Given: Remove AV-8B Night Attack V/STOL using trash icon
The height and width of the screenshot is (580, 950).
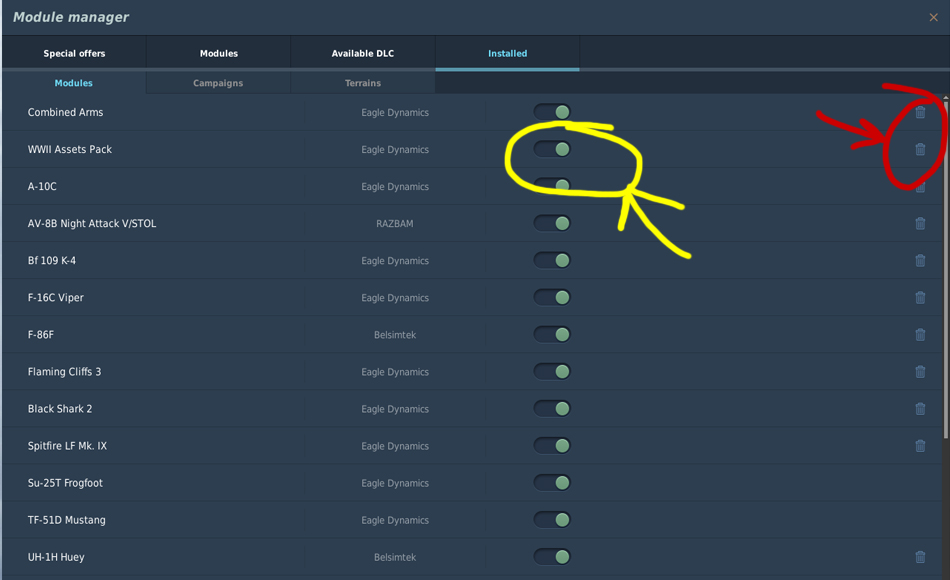Looking at the screenshot, I should pos(920,223).
